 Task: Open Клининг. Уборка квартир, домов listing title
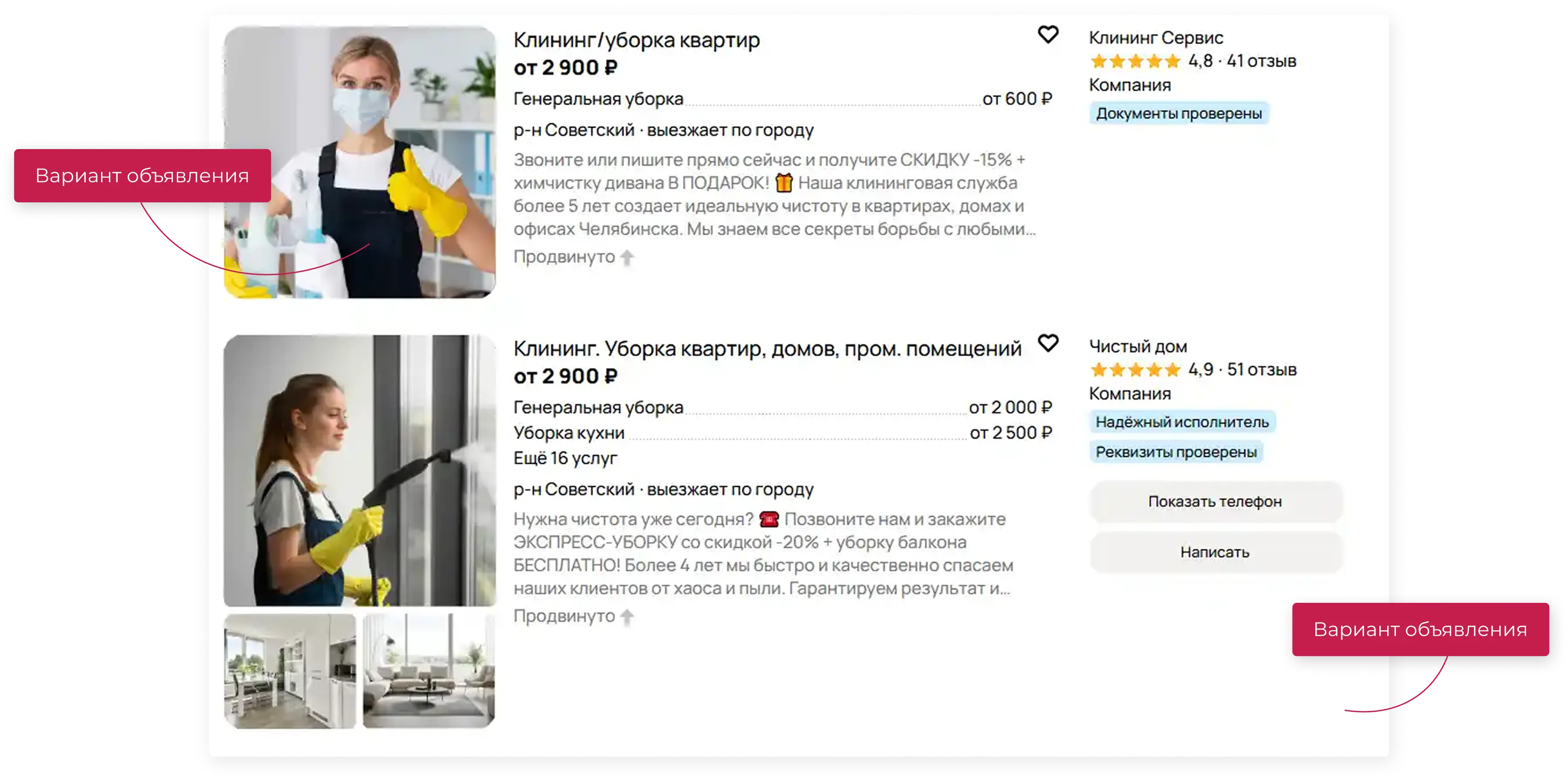tap(767, 349)
